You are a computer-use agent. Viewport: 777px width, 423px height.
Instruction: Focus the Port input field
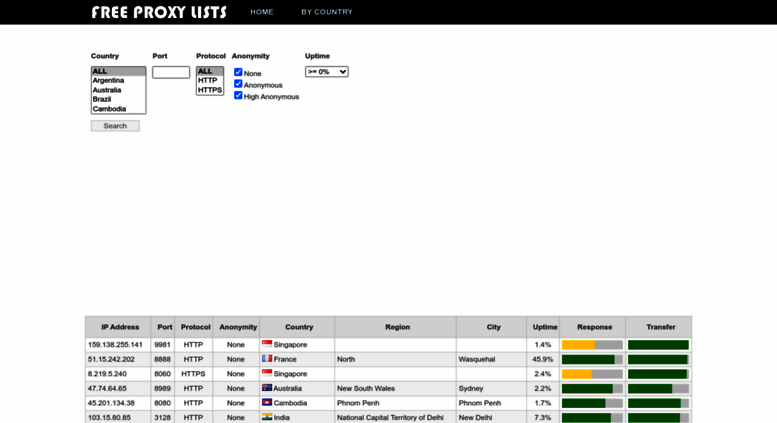[x=171, y=72]
